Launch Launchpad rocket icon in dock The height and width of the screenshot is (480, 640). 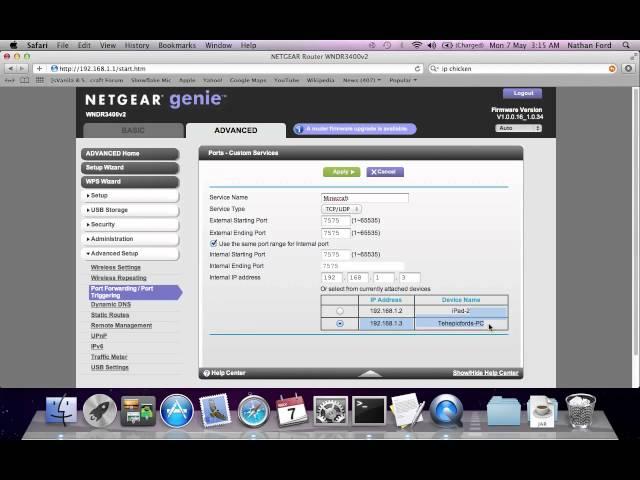pyautogui.click(x=100, y=411)
